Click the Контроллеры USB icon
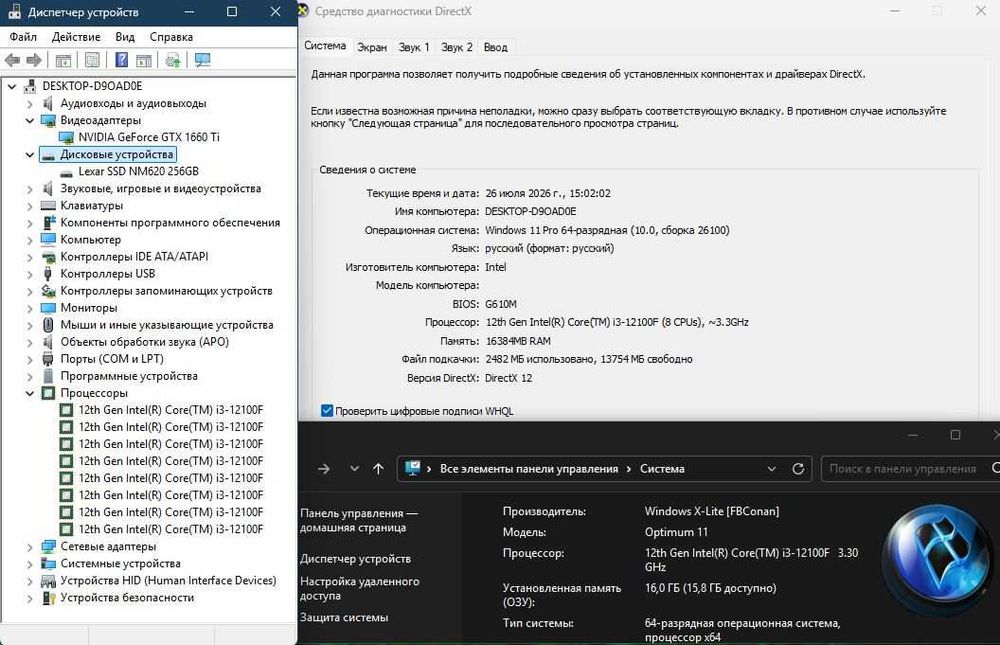 [x=48, y=274]
